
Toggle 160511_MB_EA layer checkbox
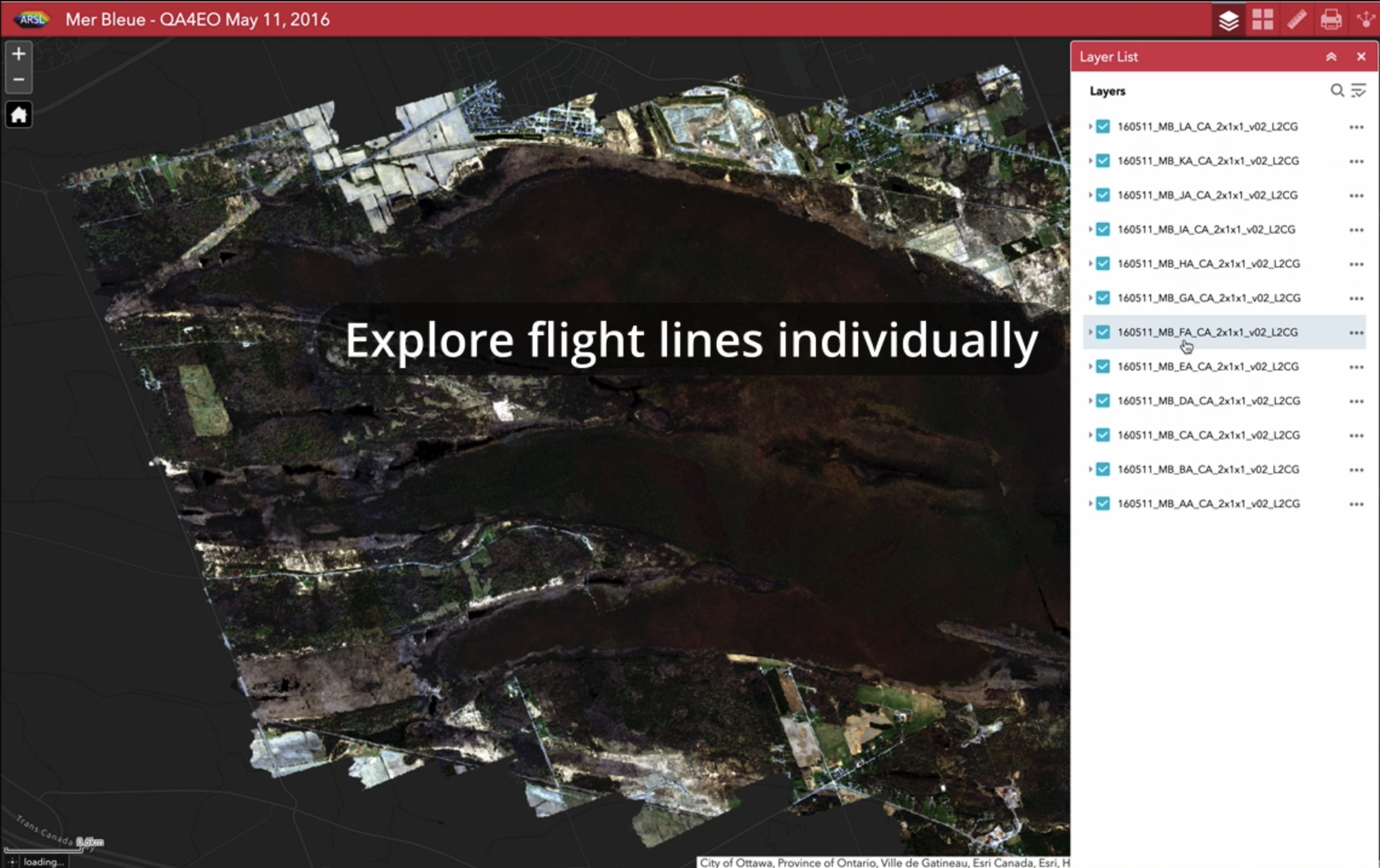point(1103,367)
